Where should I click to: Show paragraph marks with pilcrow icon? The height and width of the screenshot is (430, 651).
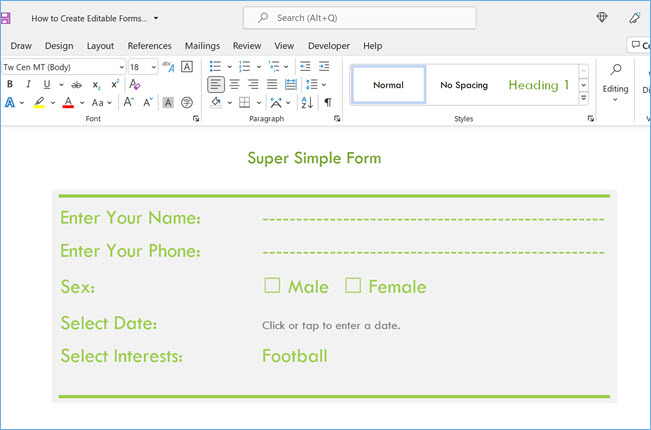[327, 103]
